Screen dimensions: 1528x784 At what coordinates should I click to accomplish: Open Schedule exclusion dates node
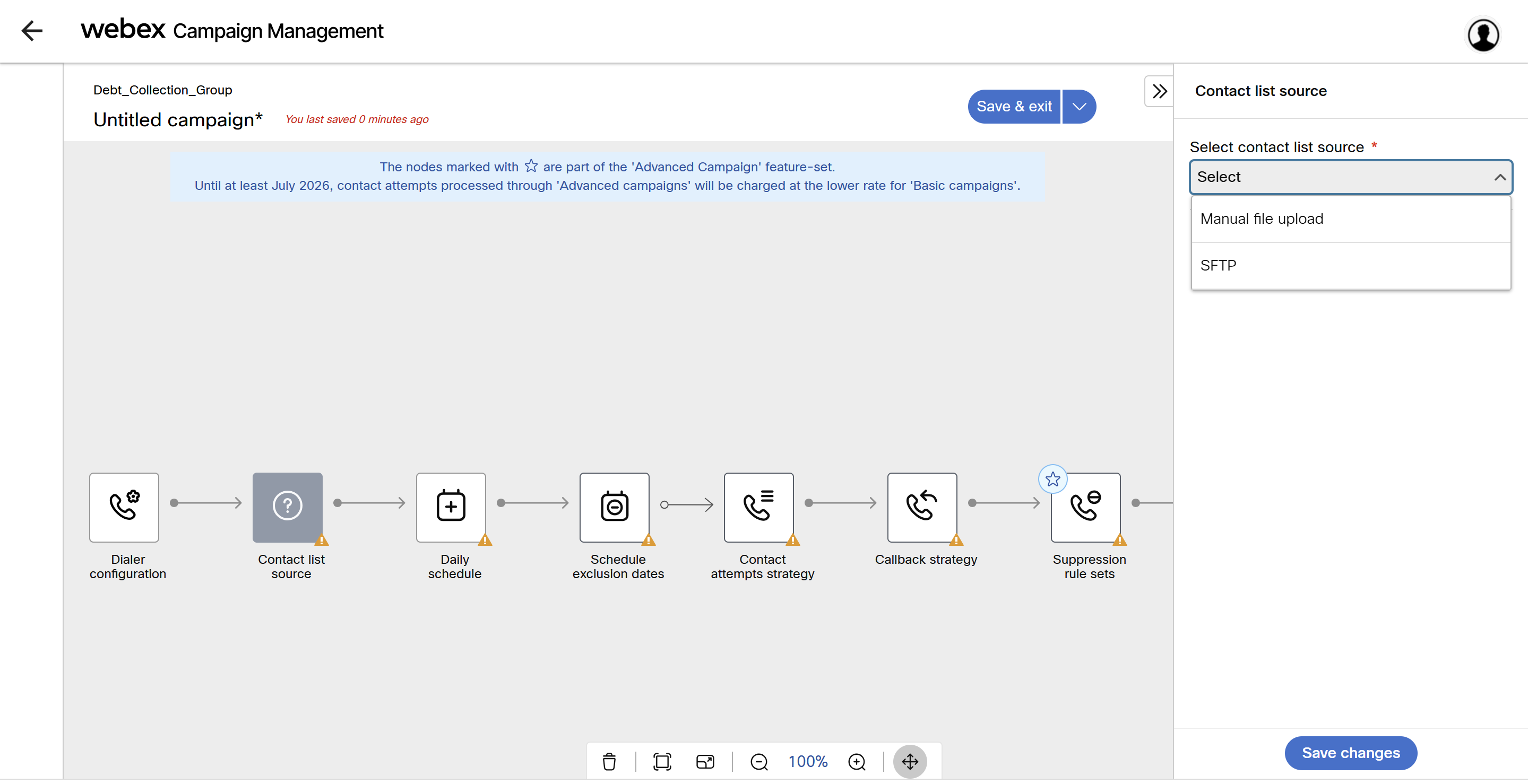(x=614, y=507)
